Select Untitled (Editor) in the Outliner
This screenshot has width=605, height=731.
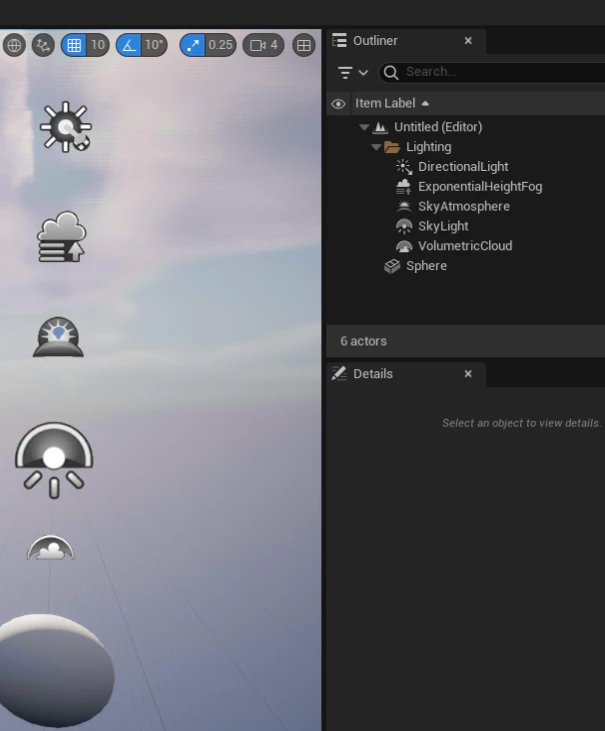click(x=438, y=127)
